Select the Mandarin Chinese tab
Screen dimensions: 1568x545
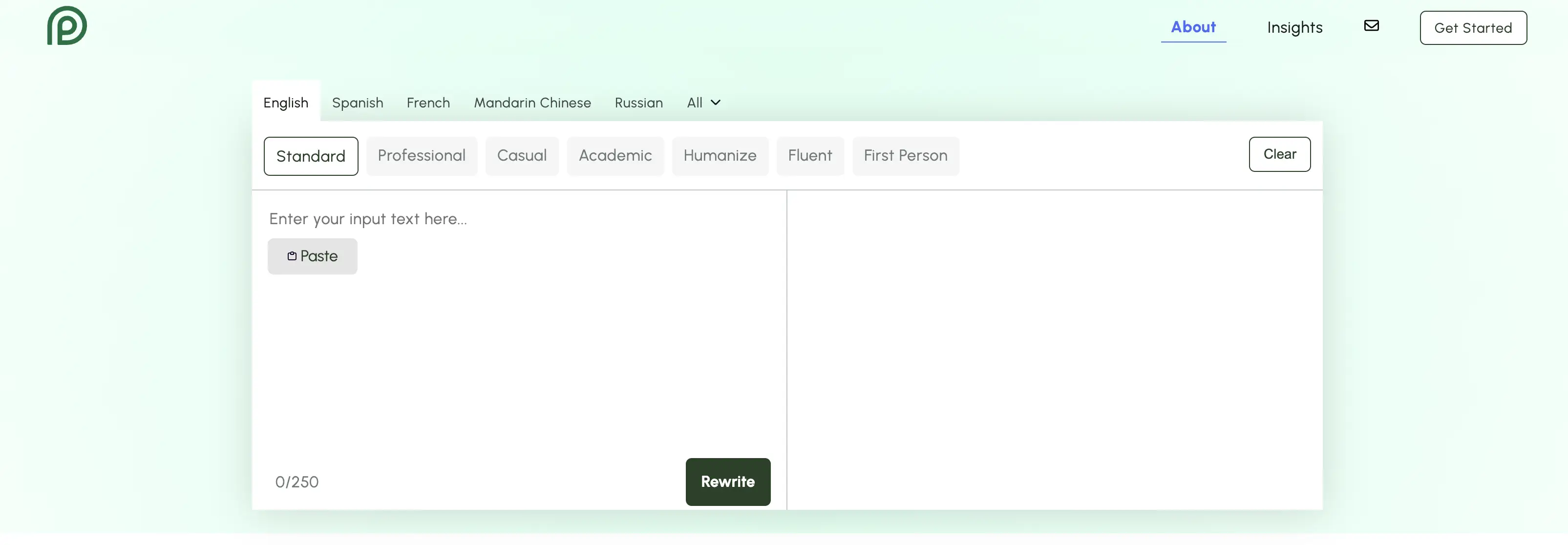[532, 103]
